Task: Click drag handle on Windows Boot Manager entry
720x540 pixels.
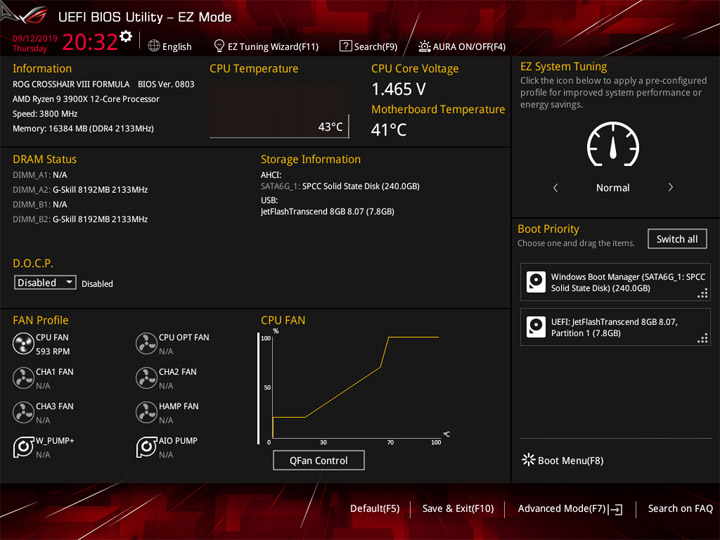Action: point(703,293)
